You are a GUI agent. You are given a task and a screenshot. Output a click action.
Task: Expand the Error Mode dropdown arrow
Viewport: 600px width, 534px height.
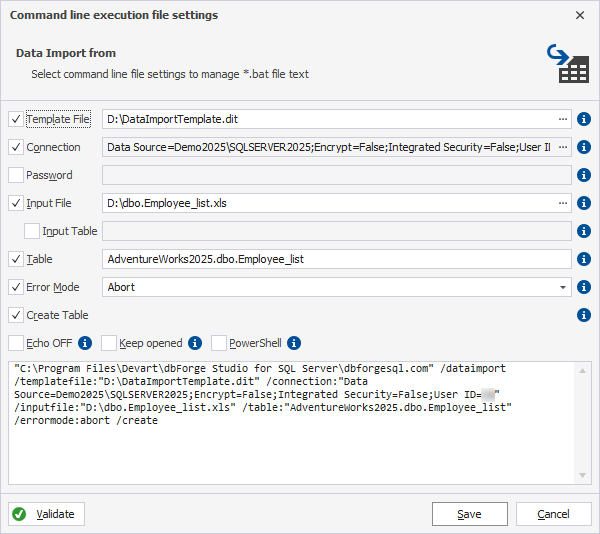(562, 287)
